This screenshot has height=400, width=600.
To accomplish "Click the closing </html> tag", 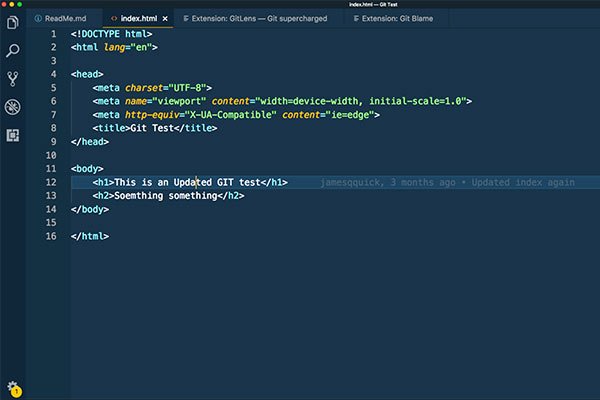I will click(90, 236).
